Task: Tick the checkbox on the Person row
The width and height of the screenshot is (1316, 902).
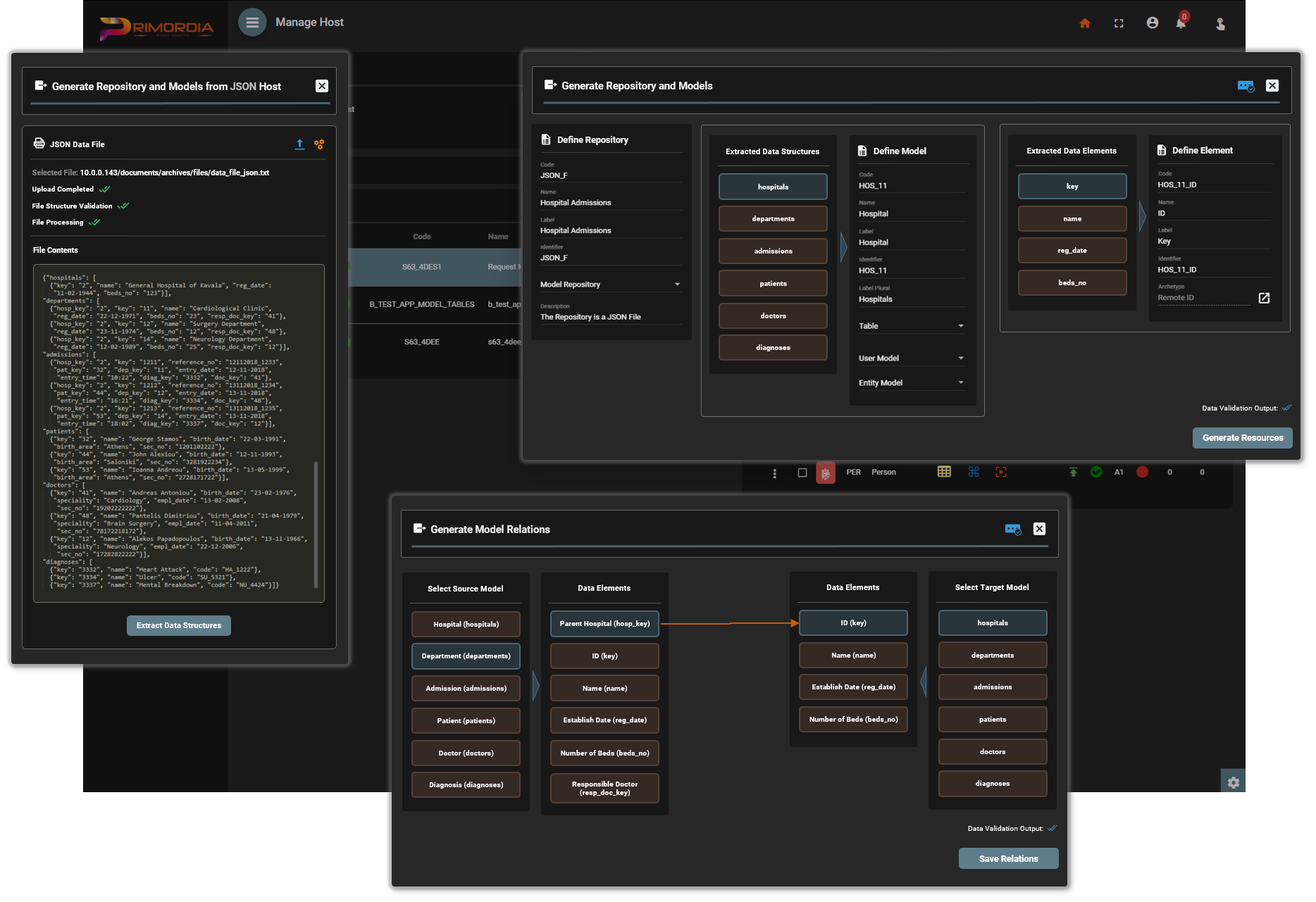Action: tap(802, 472)
